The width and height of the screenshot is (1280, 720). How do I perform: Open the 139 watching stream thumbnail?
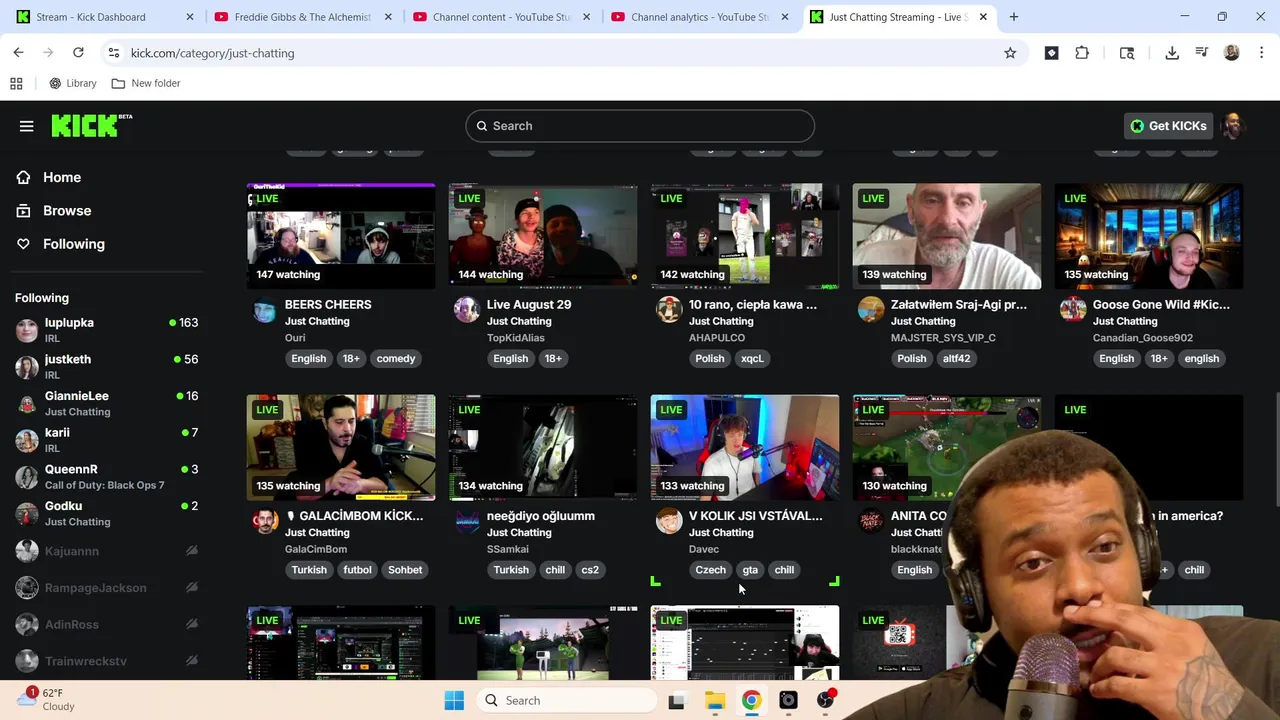click(x=947, y=236)
